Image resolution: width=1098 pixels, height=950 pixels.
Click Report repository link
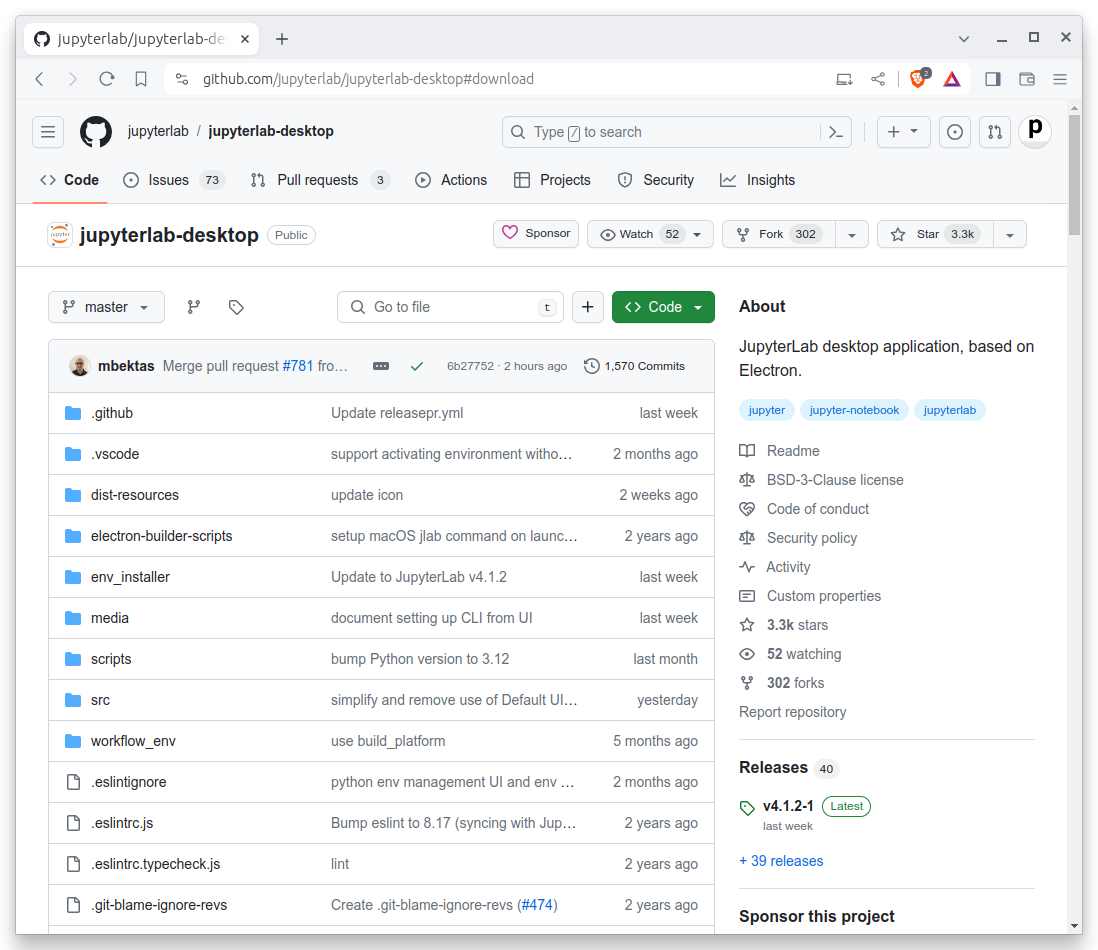click(793, 712)
